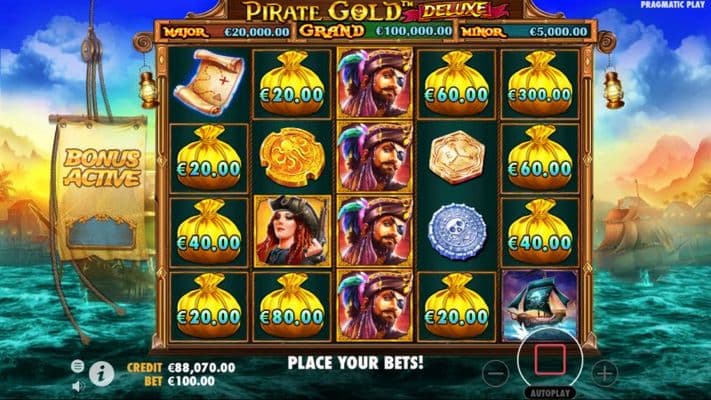The image size is (711, 400).
Task: Click the bronze hexagonal coin symbol
Action: coord(457,157)
